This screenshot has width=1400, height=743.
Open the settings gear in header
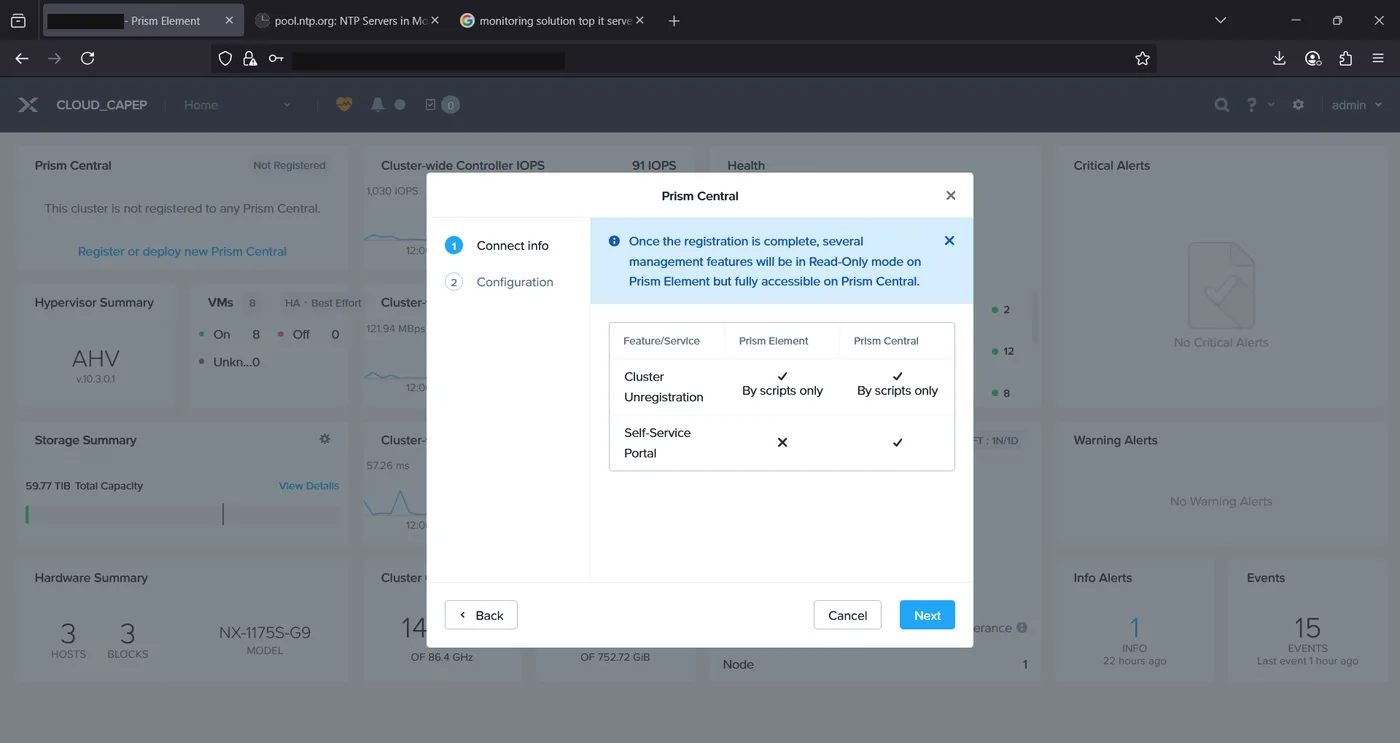pyautogui.click(x=1298, y=105)
